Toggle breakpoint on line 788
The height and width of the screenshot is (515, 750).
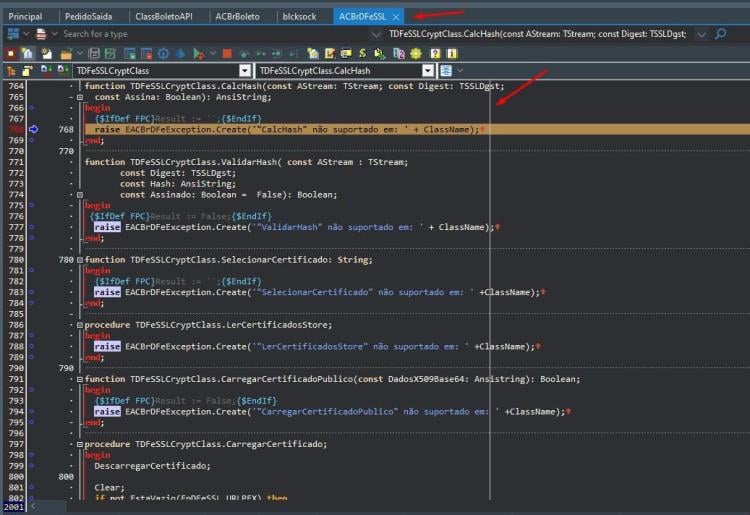31,346
